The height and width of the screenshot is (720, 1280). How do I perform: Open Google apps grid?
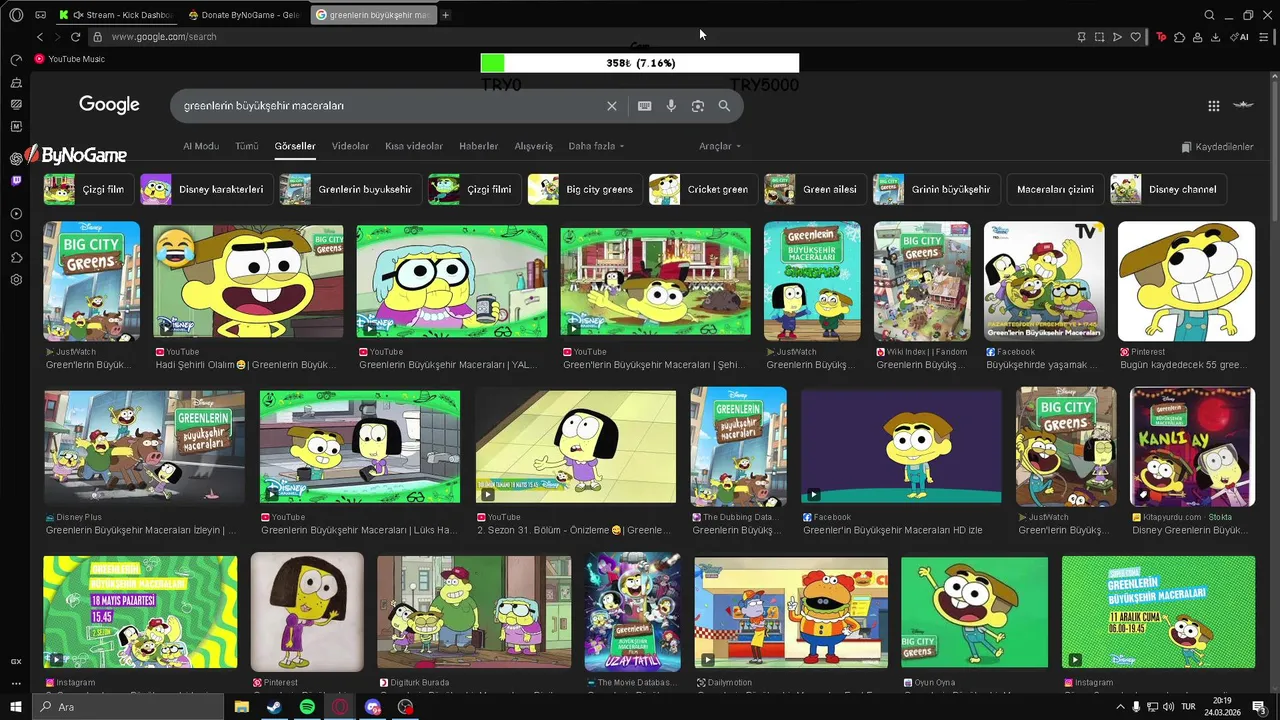click(1213, 106)
